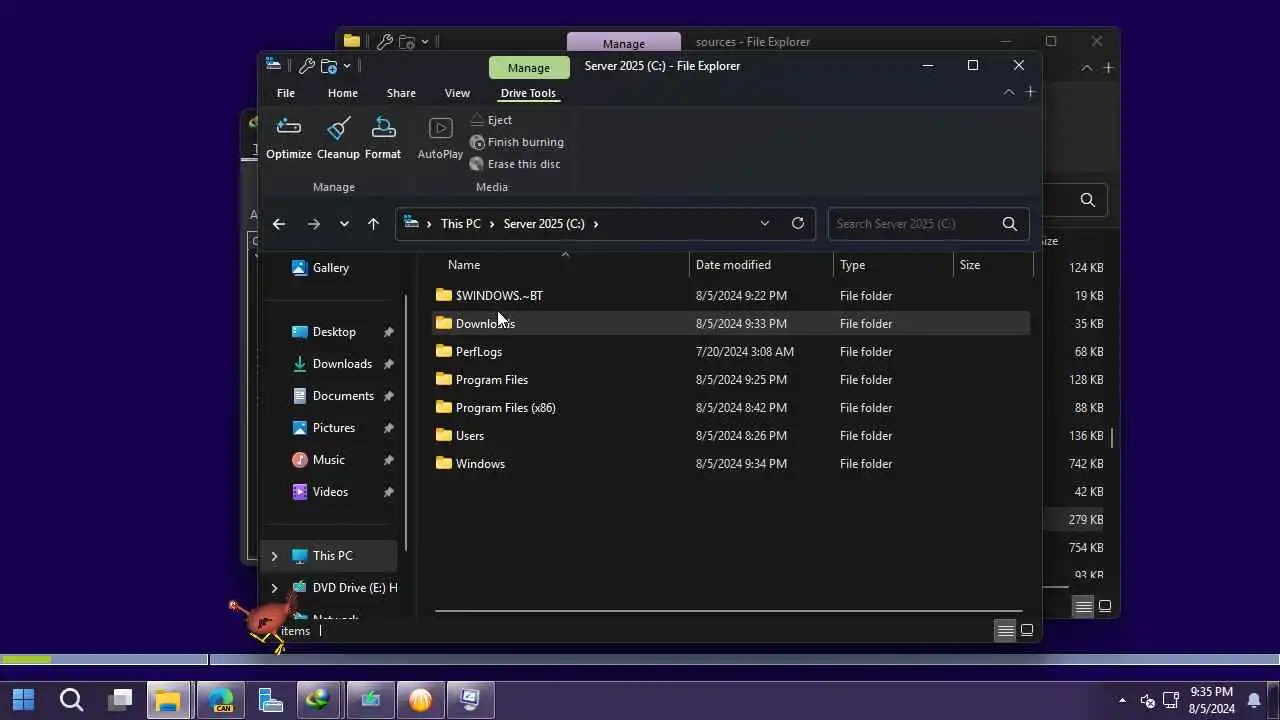
Task: Collapse the ribbon with the chevron
Action: click(1009, 92)
